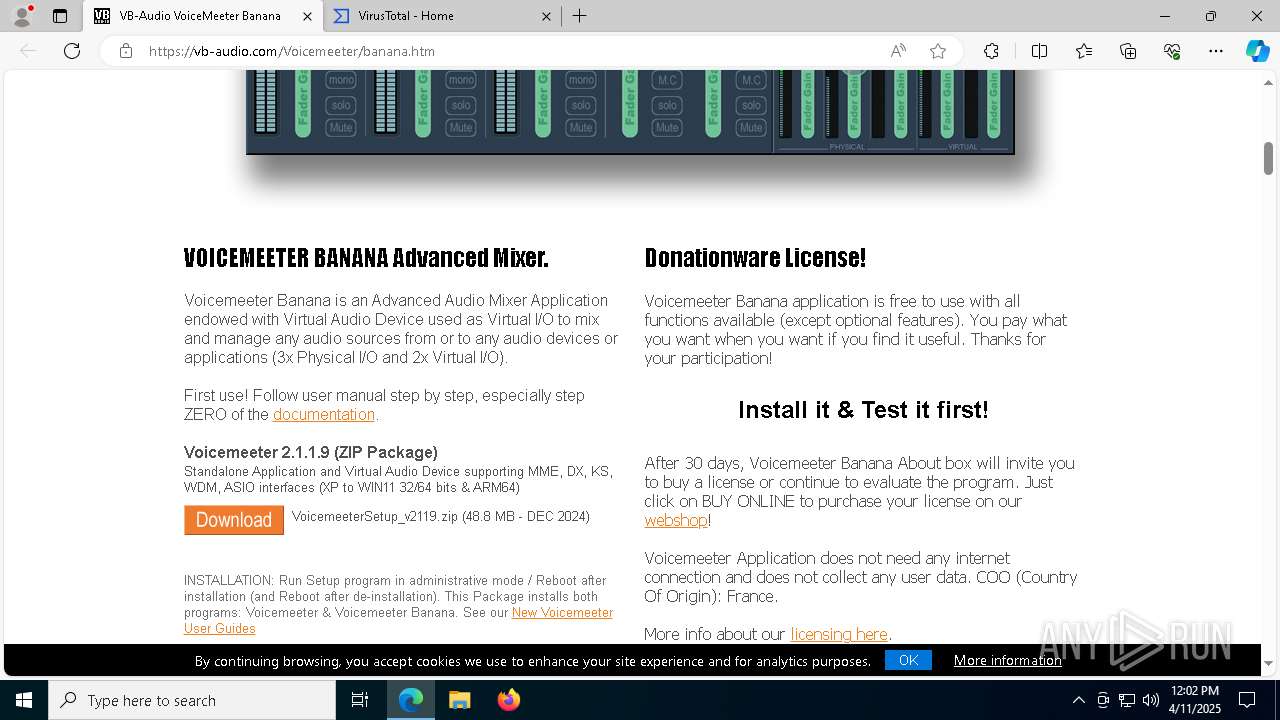Select the VB-Audio VoiceMeeter Banana tab
The image size is (1280, 720).
tap(201, 16)
